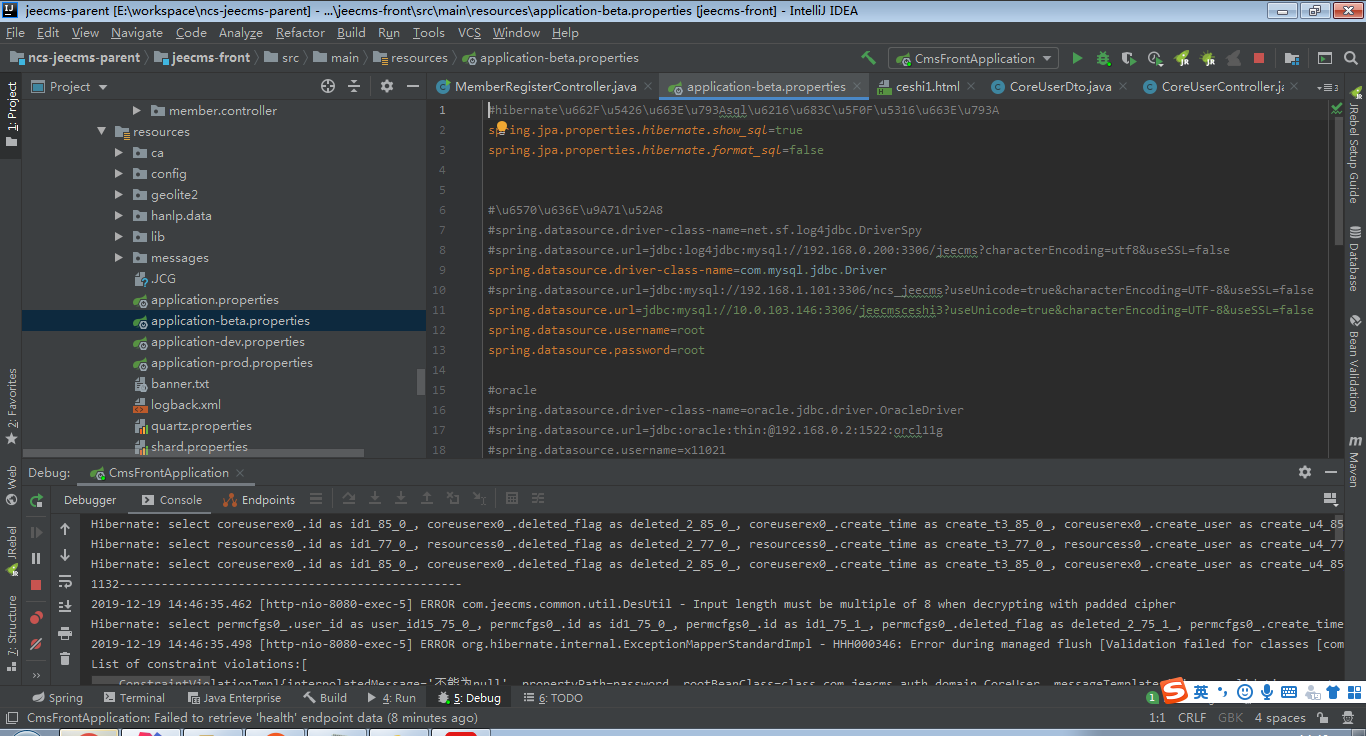The width and height of the screenshot is (1366, 736).
Task: Click the green Run button in toolbar
Action: tap(1077, 58)
